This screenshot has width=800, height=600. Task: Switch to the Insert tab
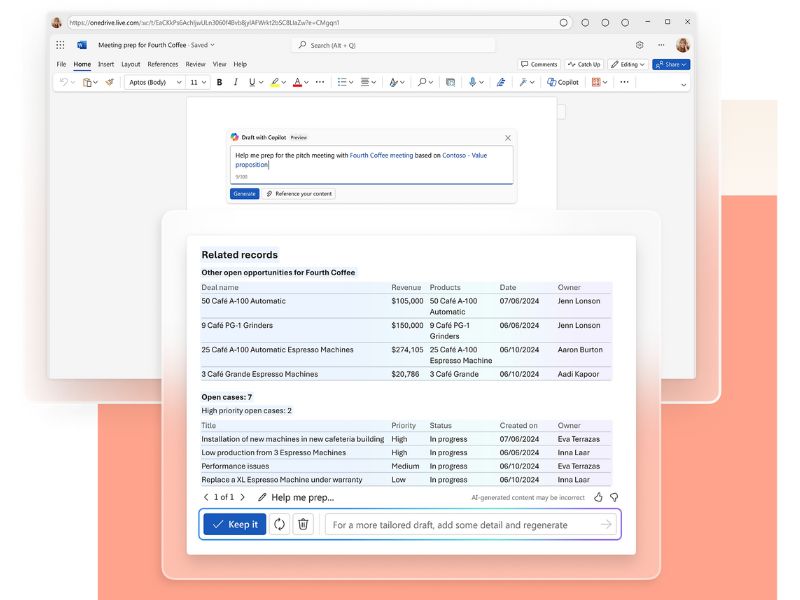coord(104,64)
